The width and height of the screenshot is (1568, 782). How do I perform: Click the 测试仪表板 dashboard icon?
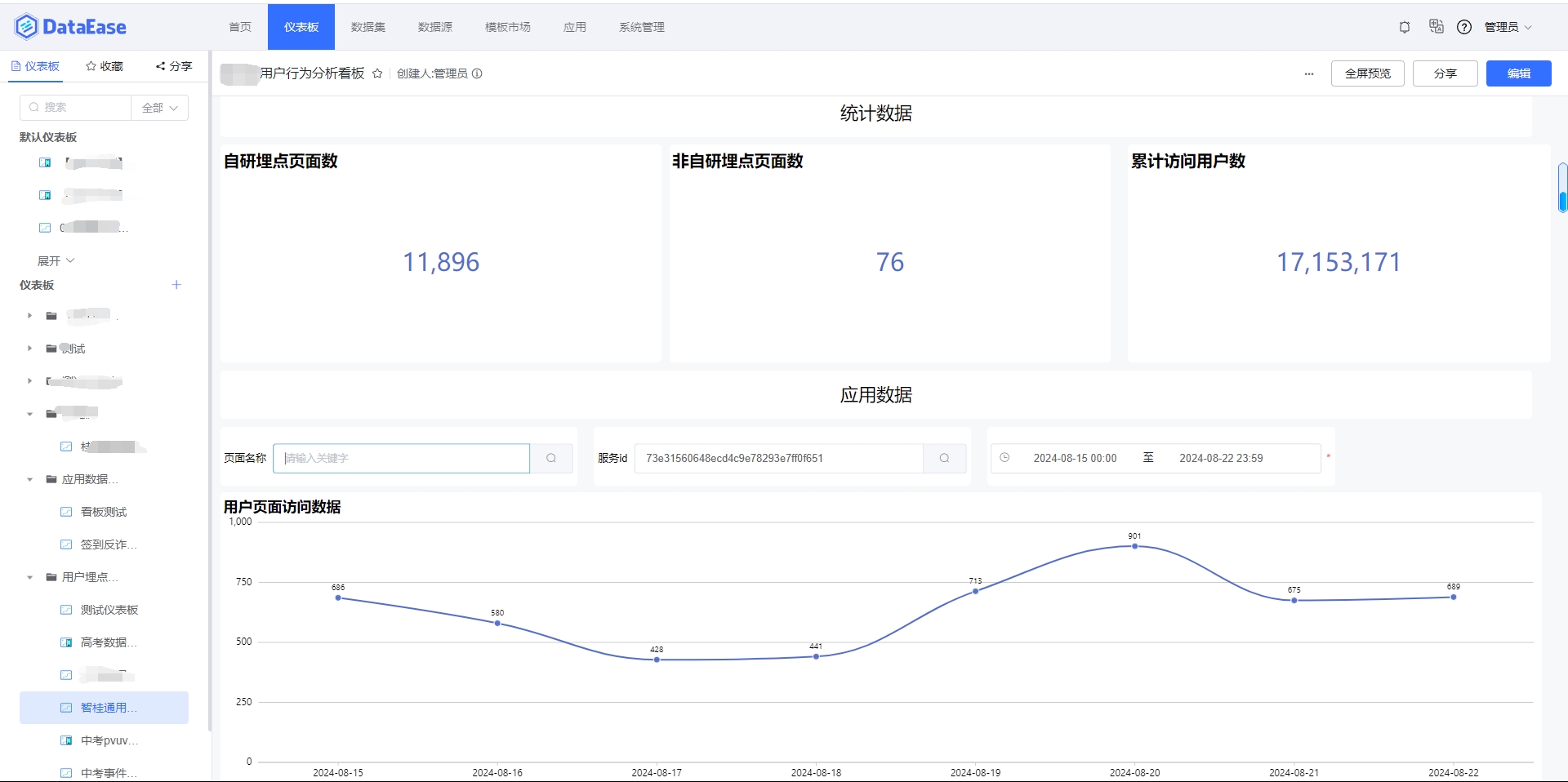coord(66,610)
